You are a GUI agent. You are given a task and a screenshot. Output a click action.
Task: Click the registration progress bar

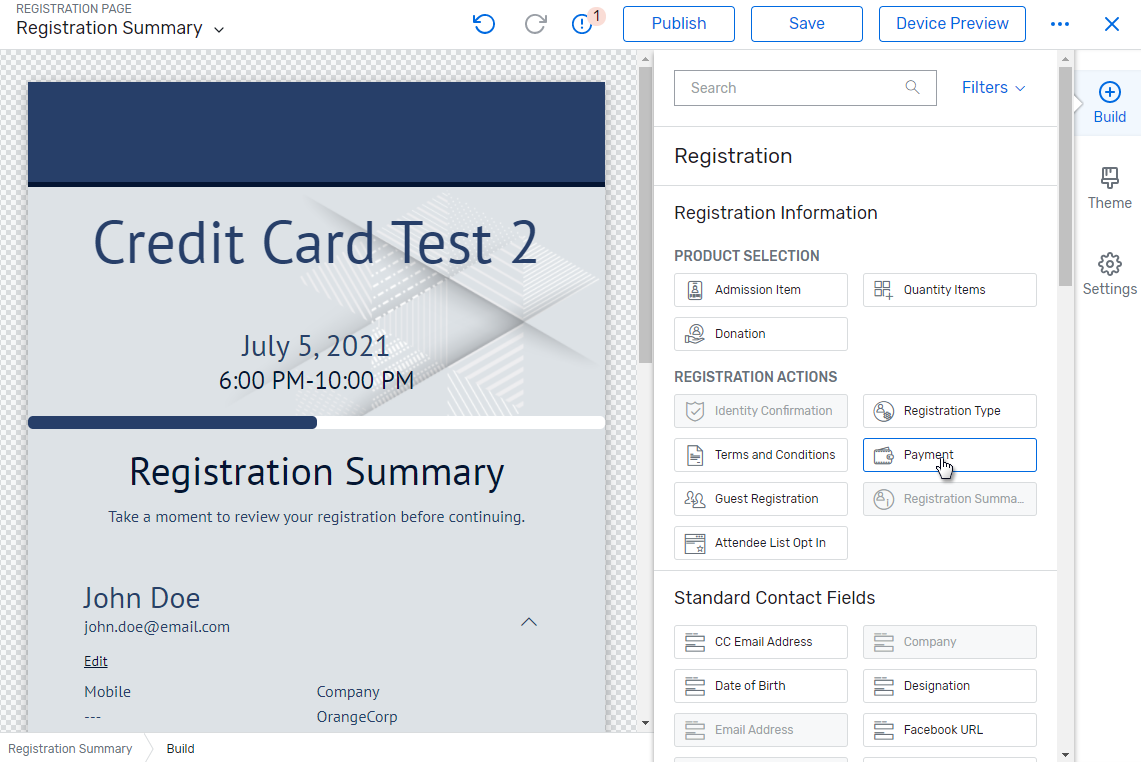tap(316, 421)
